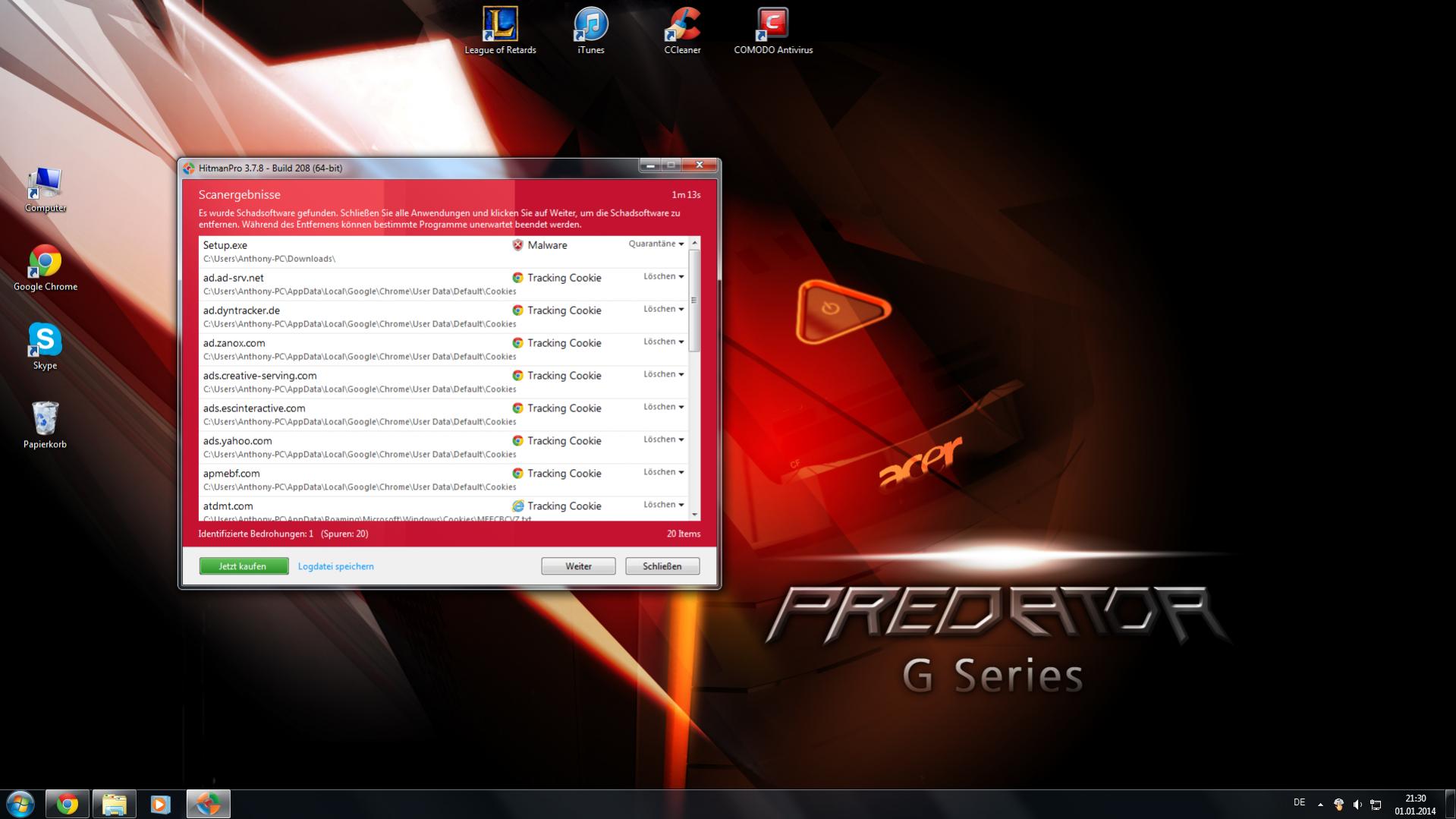Image resolution: width=1456 pixels, height=819 pixels.
Task: Open Windows Media Player taskbar icon
Action: coord(161,804)
